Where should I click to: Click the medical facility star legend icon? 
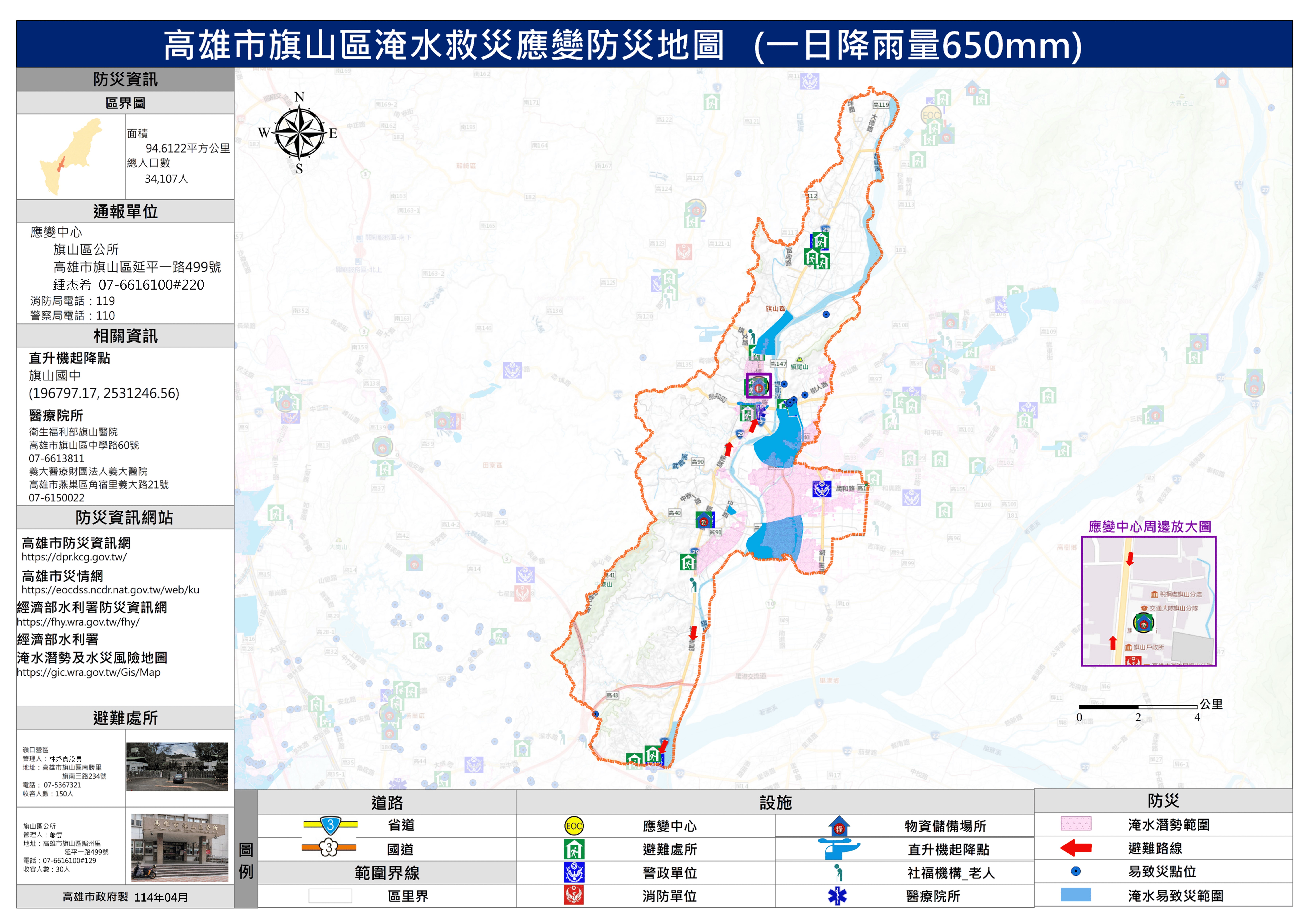[837, 896]
